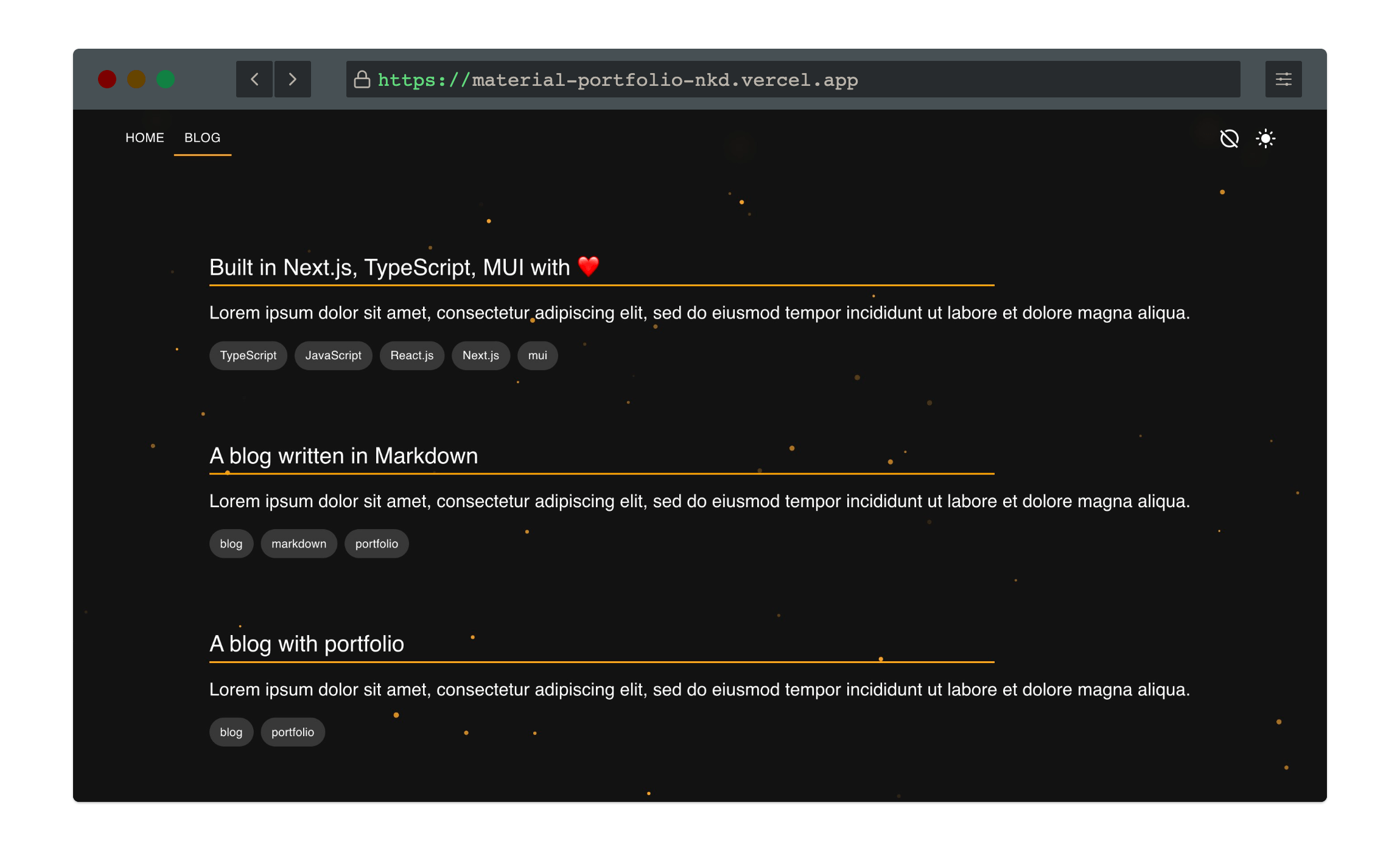Viewport: 1400px width, 850px height.
Task: Click the red window dot
Action: (x=107, y=79)
